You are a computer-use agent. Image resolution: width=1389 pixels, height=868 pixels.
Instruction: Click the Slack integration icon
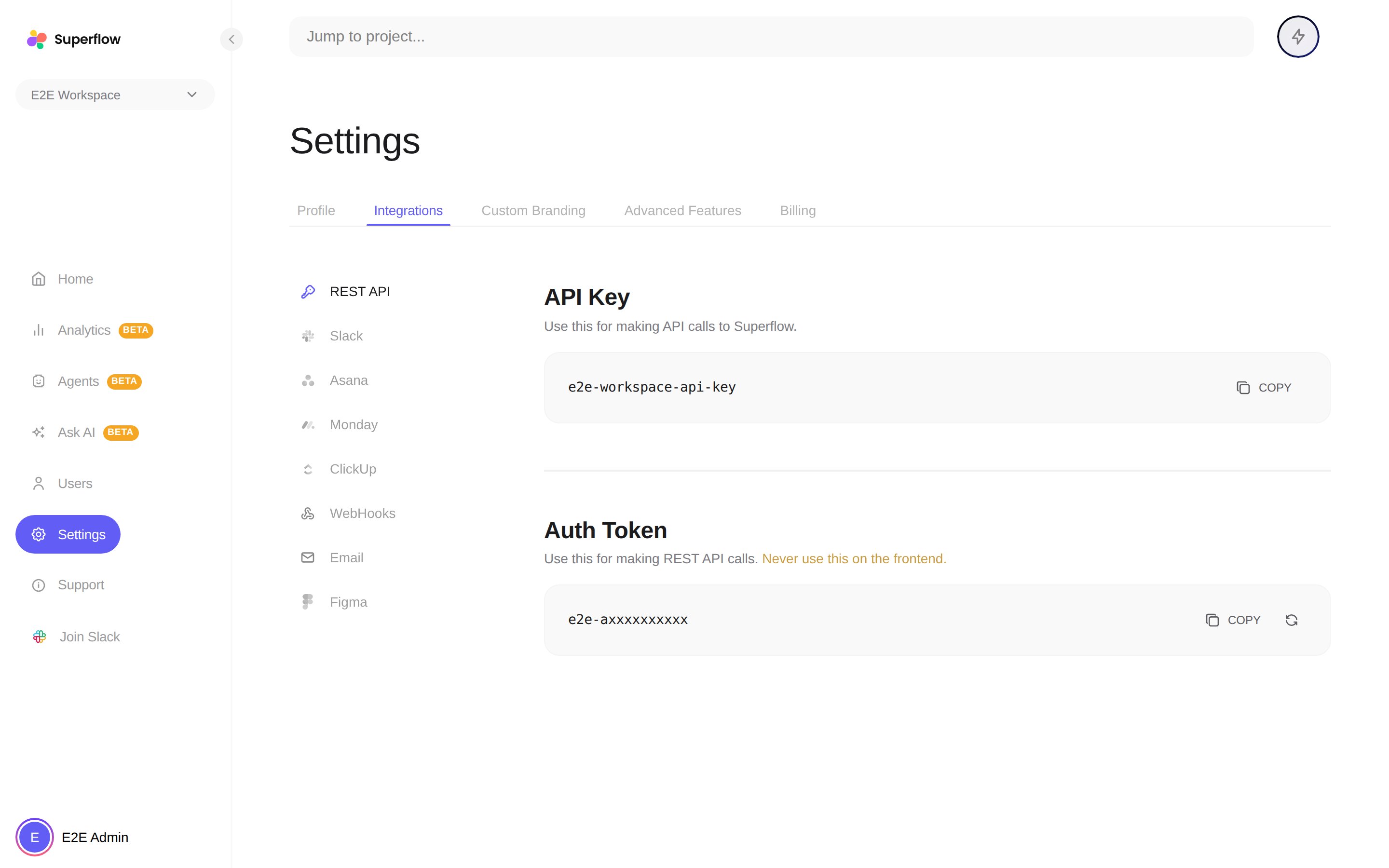[308, 336]
